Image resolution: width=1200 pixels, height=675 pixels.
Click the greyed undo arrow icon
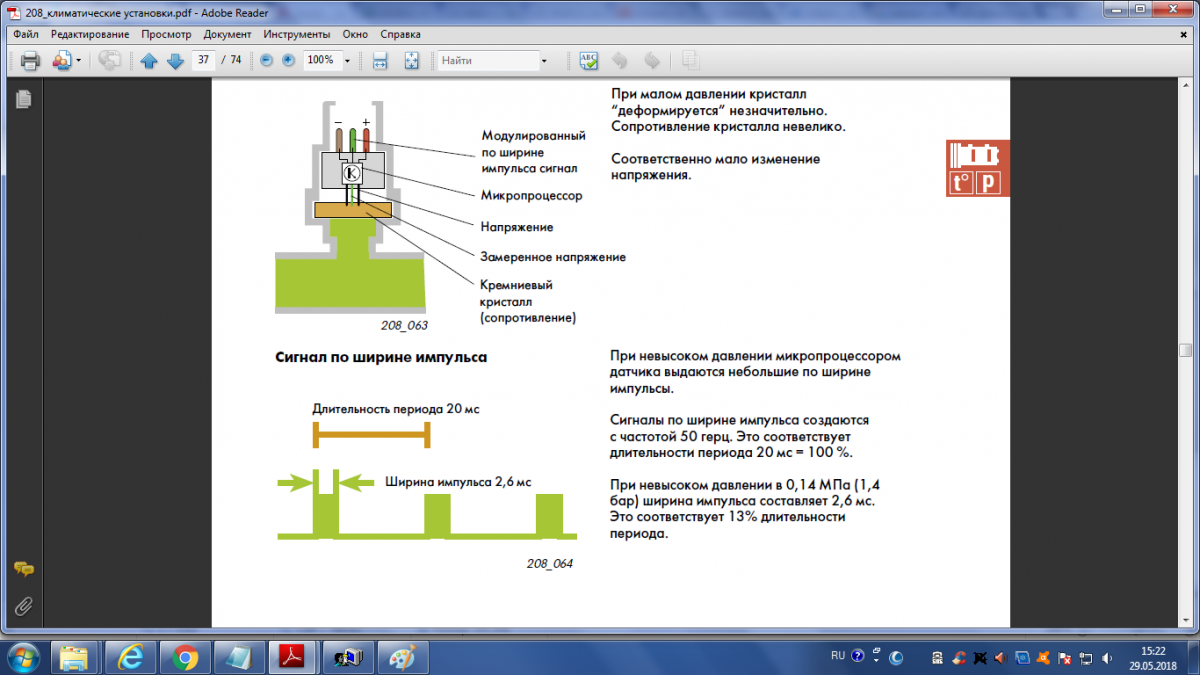coord(621,60)
